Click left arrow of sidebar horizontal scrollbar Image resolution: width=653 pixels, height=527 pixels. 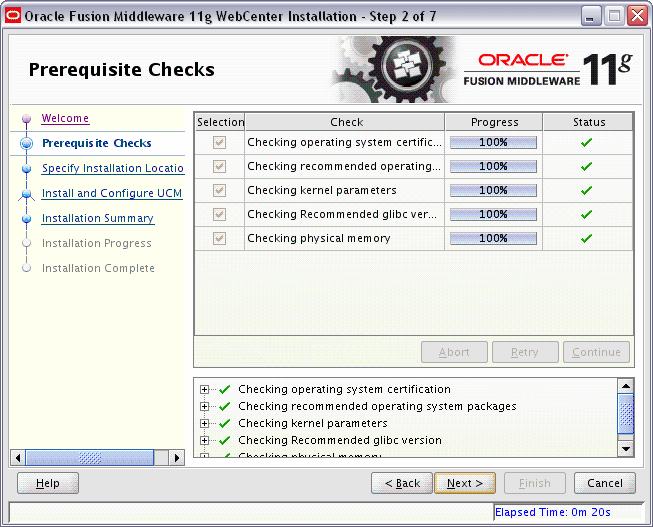[18, 458]
